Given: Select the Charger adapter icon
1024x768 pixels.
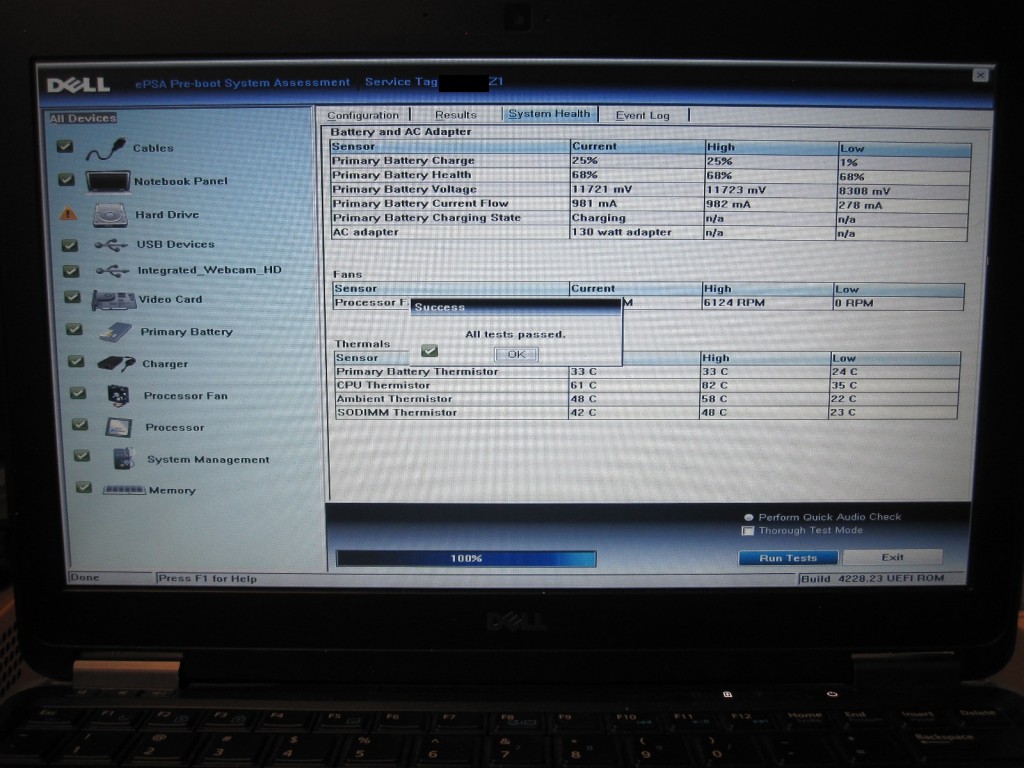Looking at the screenshot, I should (x=116, y=363).
